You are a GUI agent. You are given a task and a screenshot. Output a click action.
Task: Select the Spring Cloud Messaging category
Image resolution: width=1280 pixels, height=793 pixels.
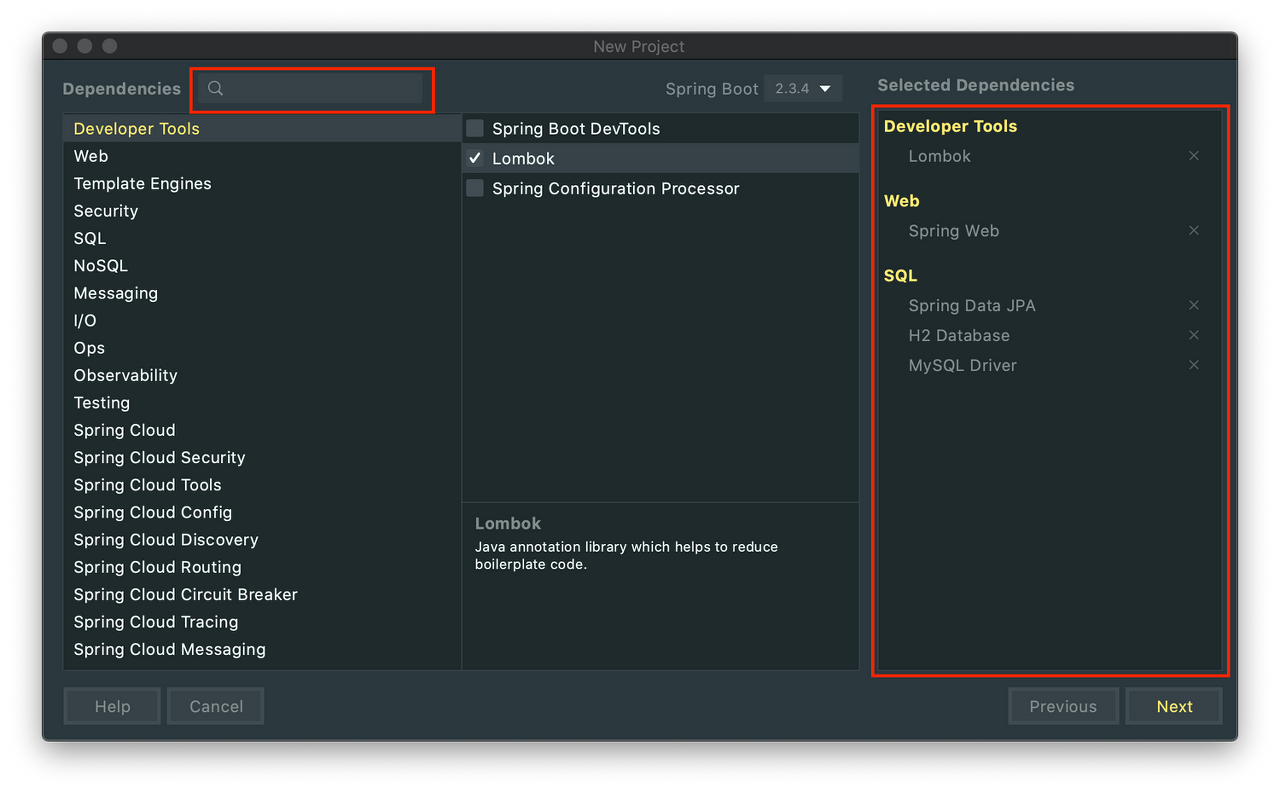(262, 649)
